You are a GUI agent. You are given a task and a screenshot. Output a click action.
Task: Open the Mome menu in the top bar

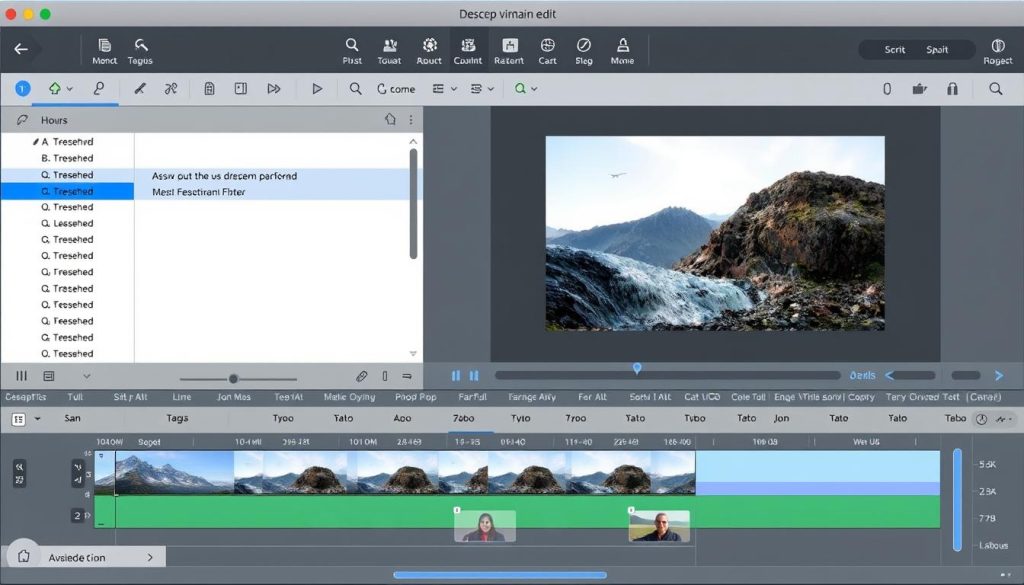pos(623,48)
